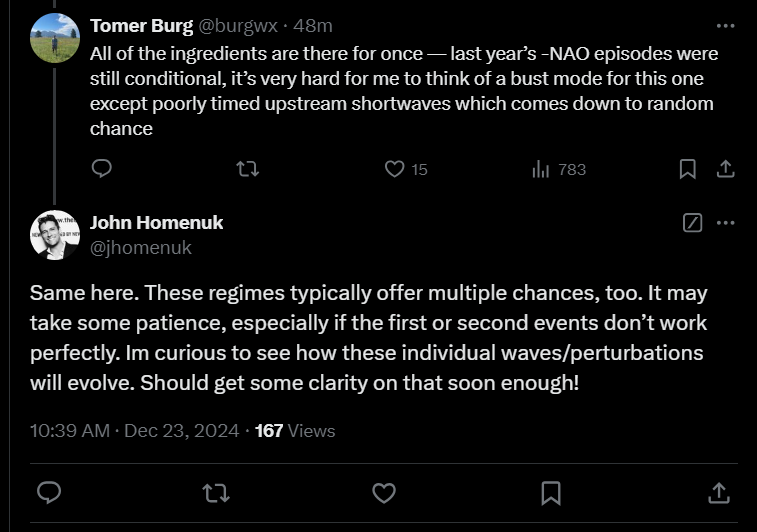Screen dimensions: 757x532
Task: Visit the @burgwx handle link
Action: [x=238, y=26]
